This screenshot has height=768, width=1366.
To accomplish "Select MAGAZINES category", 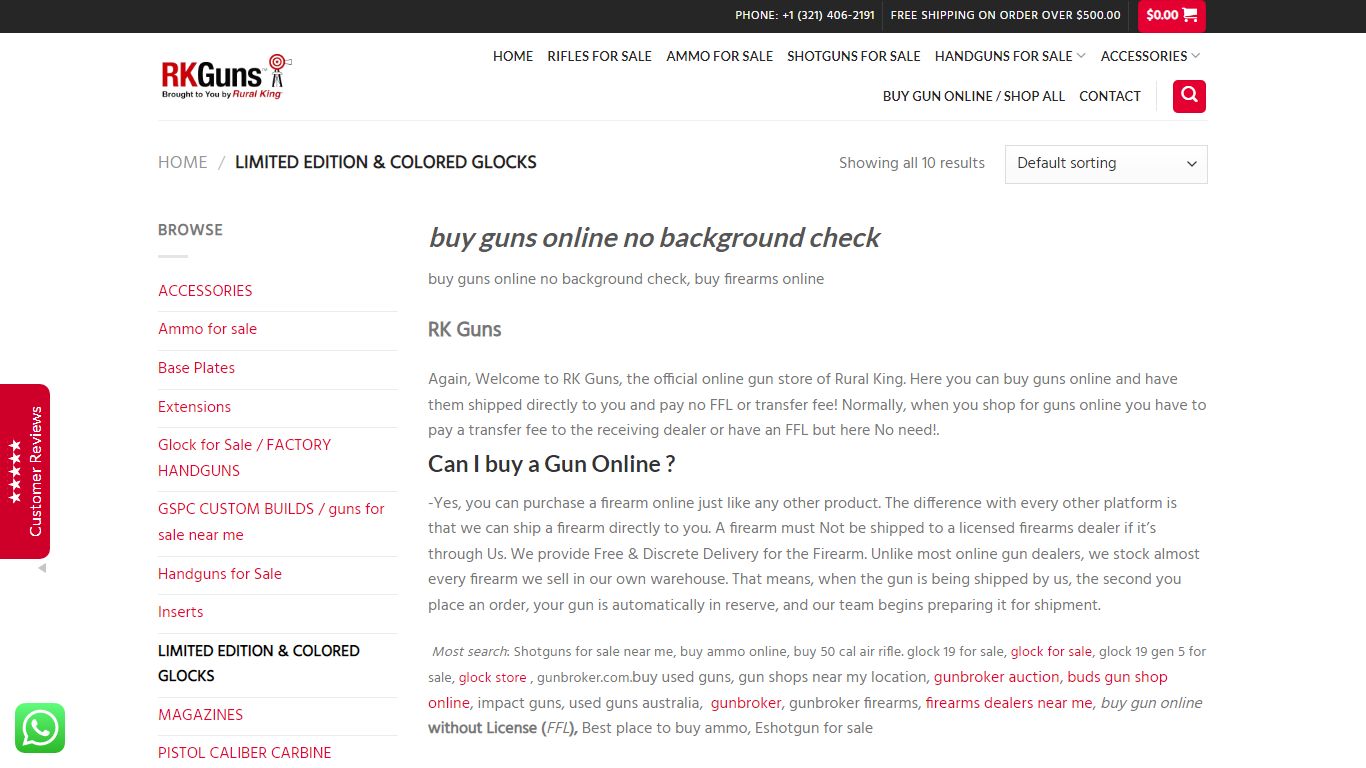I will pyautogui.click(x=200, y=715).
